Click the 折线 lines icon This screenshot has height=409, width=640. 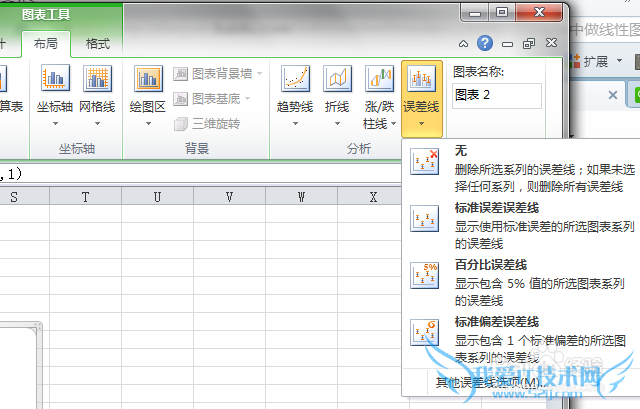click(337, 78)
